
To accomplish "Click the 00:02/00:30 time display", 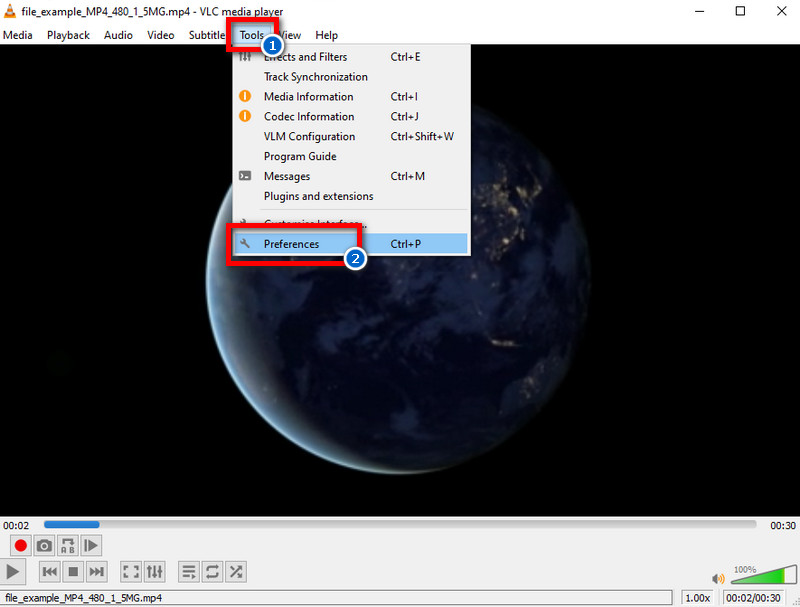I will [x=753, y=598].
